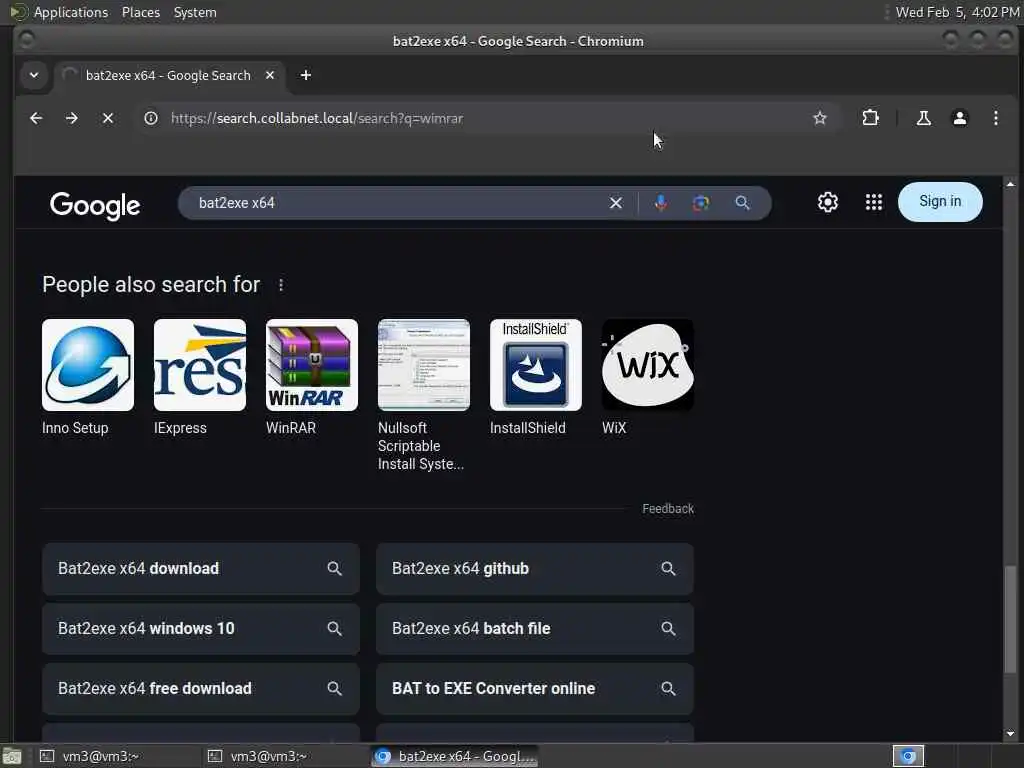Click the WinRAR label
1024x768 pixels.
291,428
